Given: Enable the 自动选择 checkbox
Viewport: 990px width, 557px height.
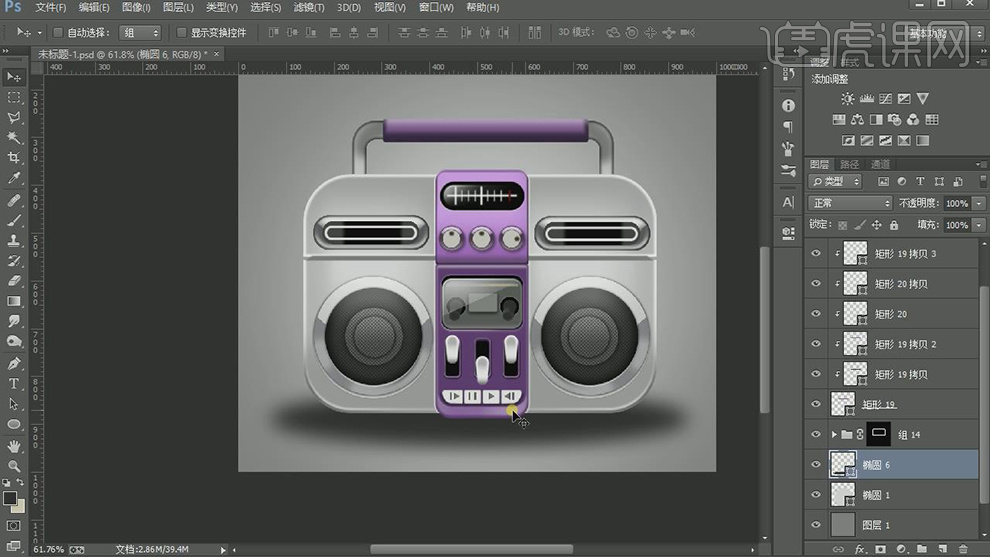Looking at the screenshot, I should pyautogui.click(x=57, y=33).
